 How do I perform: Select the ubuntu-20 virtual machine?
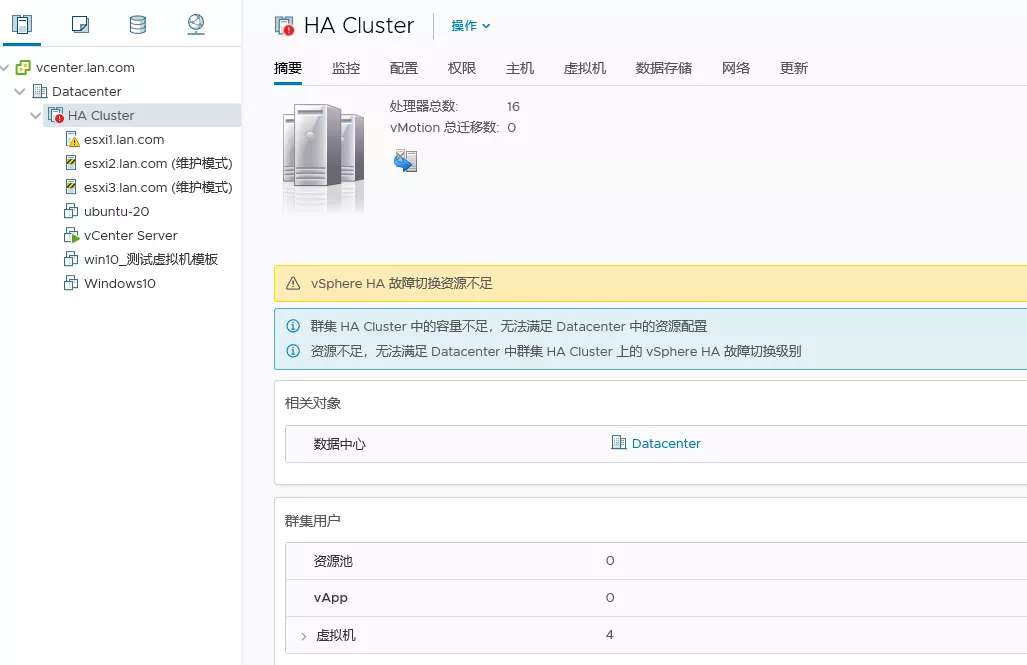click(x=116, y=212)
